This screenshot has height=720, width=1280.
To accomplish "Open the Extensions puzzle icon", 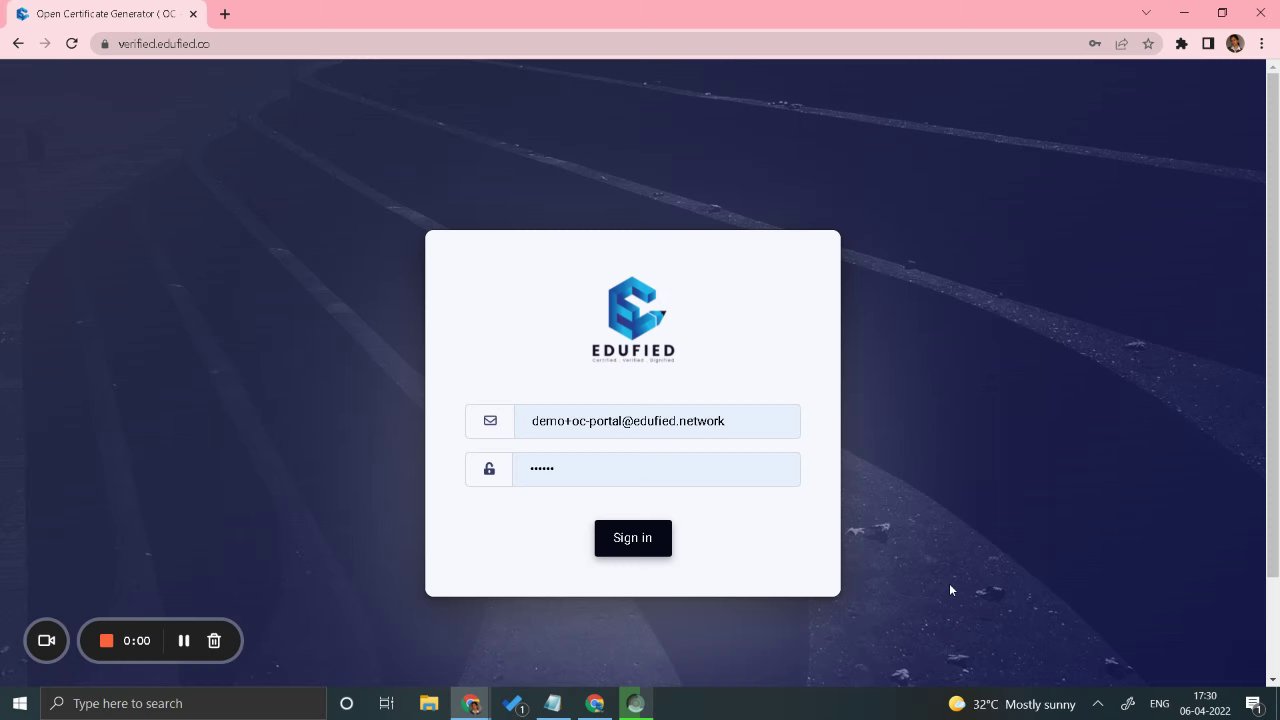I will tap(1182, 44).
